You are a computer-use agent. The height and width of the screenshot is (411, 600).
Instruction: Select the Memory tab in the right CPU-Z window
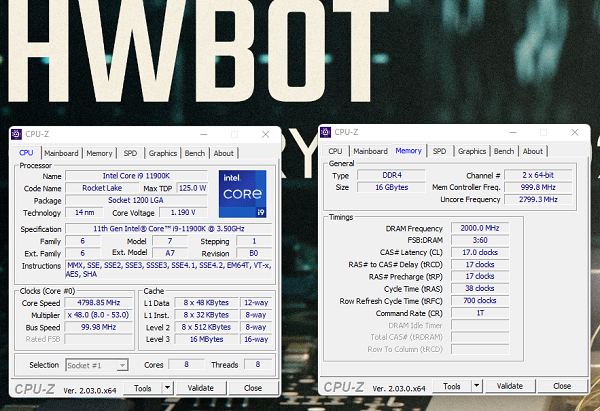(x=408, y=151)
